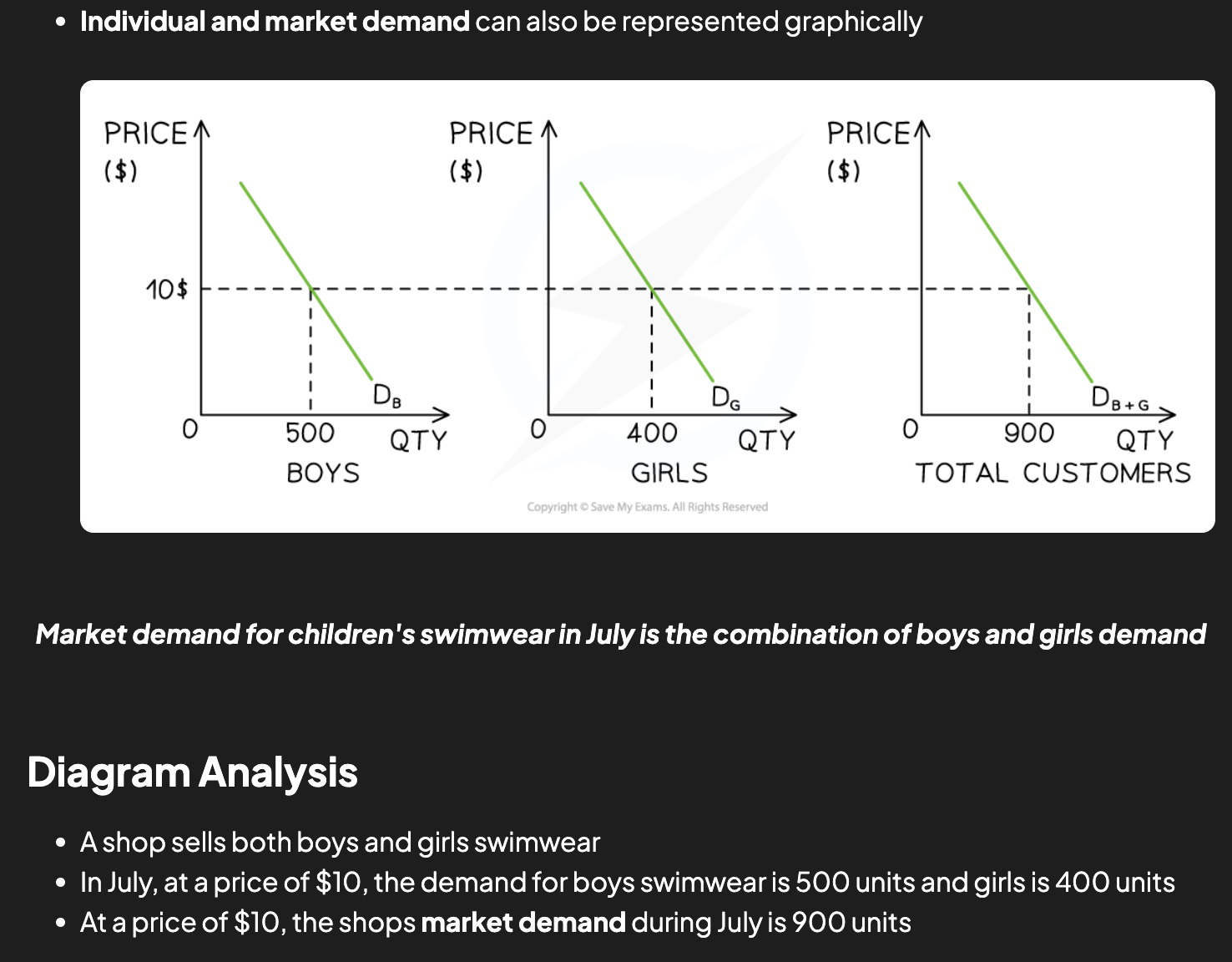Click the "GIRLS" chart label
This screenshot has height=962, width=1232.
[669, 473]
